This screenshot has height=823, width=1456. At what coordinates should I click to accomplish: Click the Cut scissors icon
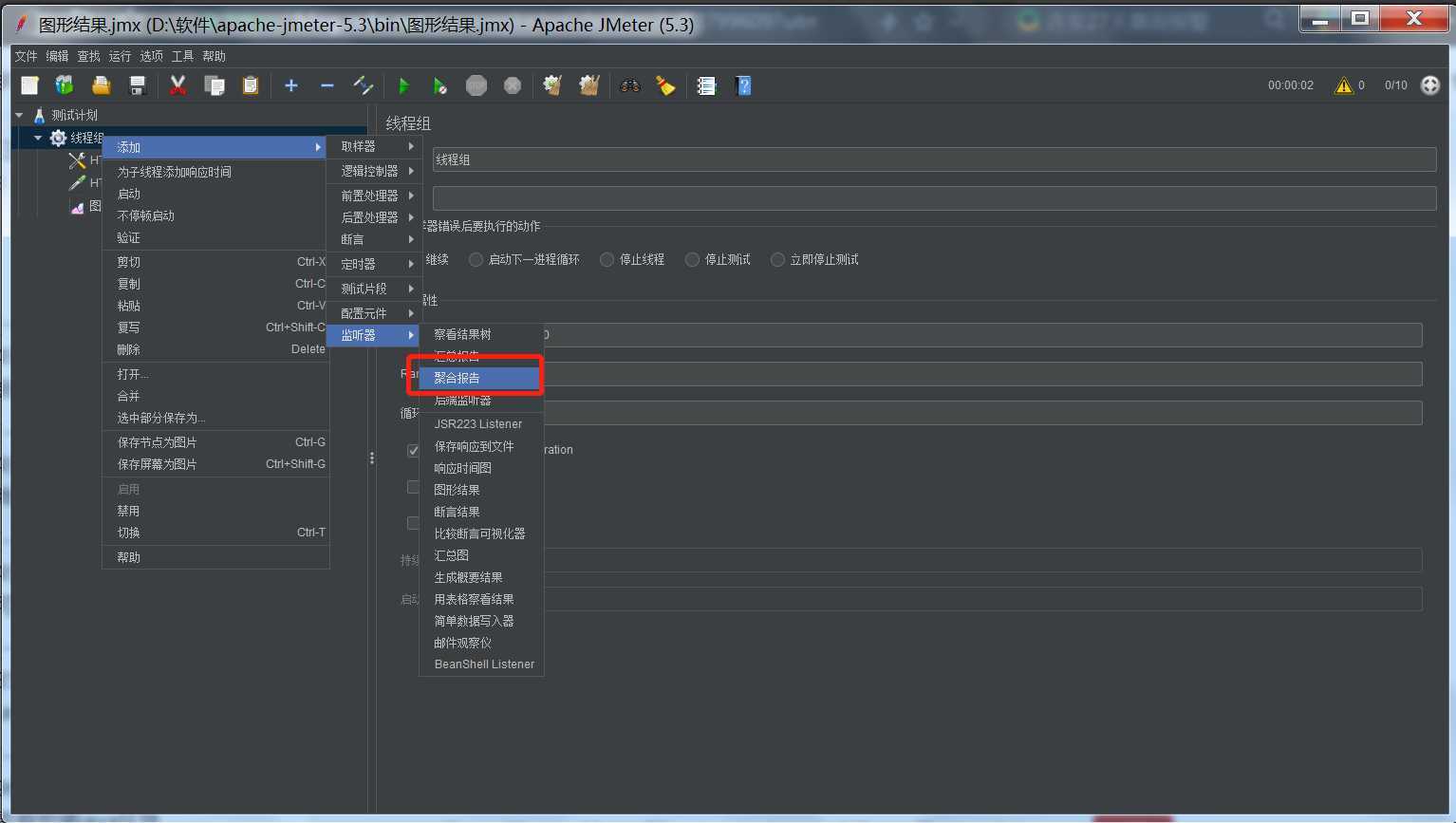[x=177, y=85]
